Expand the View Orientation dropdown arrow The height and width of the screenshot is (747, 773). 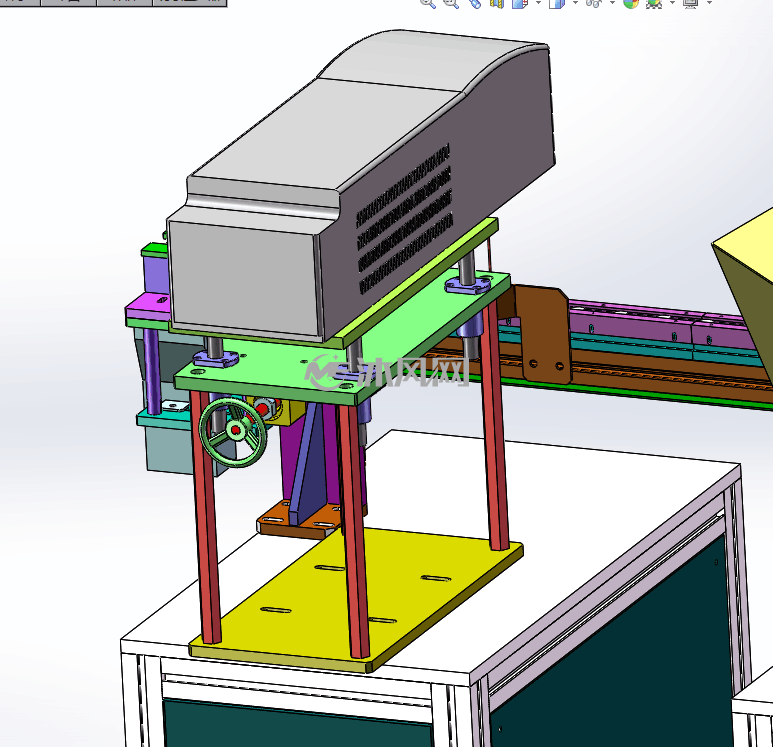(x=538, y=3)
